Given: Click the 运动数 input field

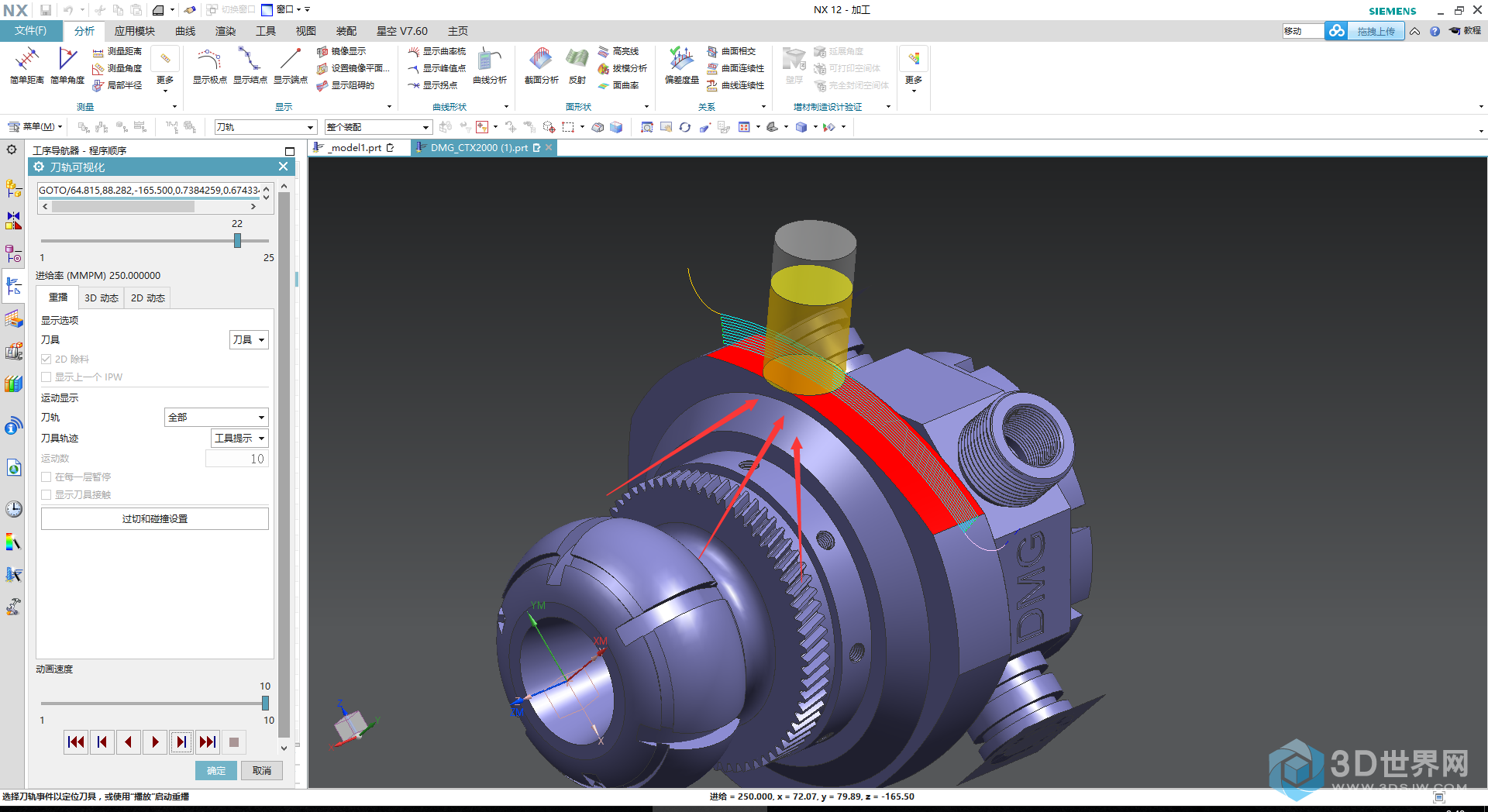Looking at the screenshot, I should point(237,459).
